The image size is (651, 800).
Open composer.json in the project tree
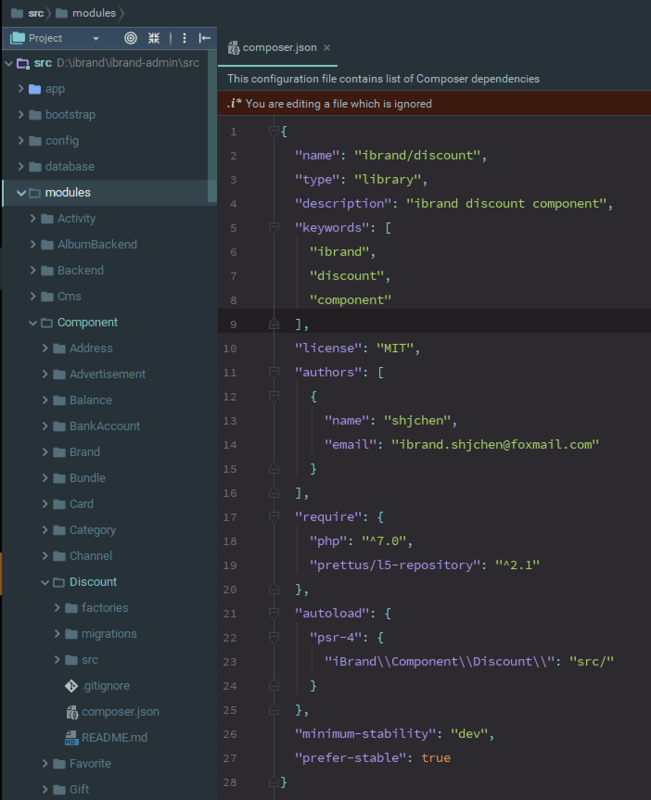click(120, 712)
